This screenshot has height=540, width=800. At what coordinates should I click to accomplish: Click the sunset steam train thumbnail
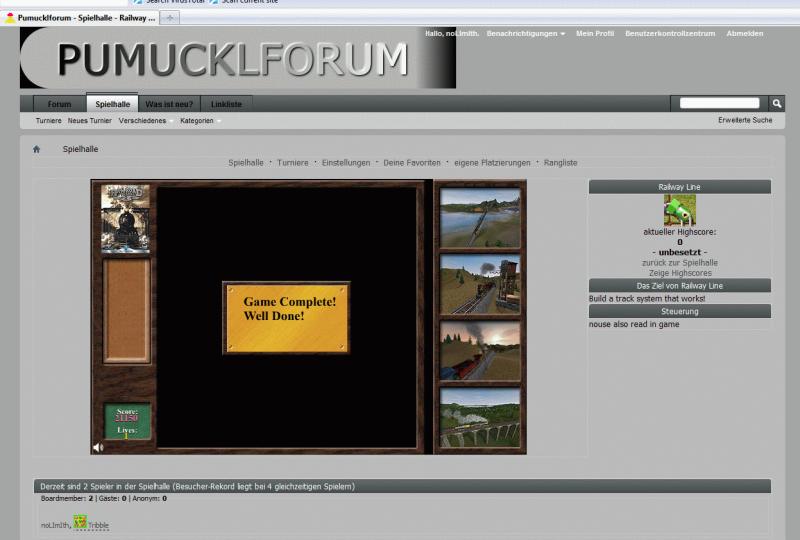[x=480, y=351]
